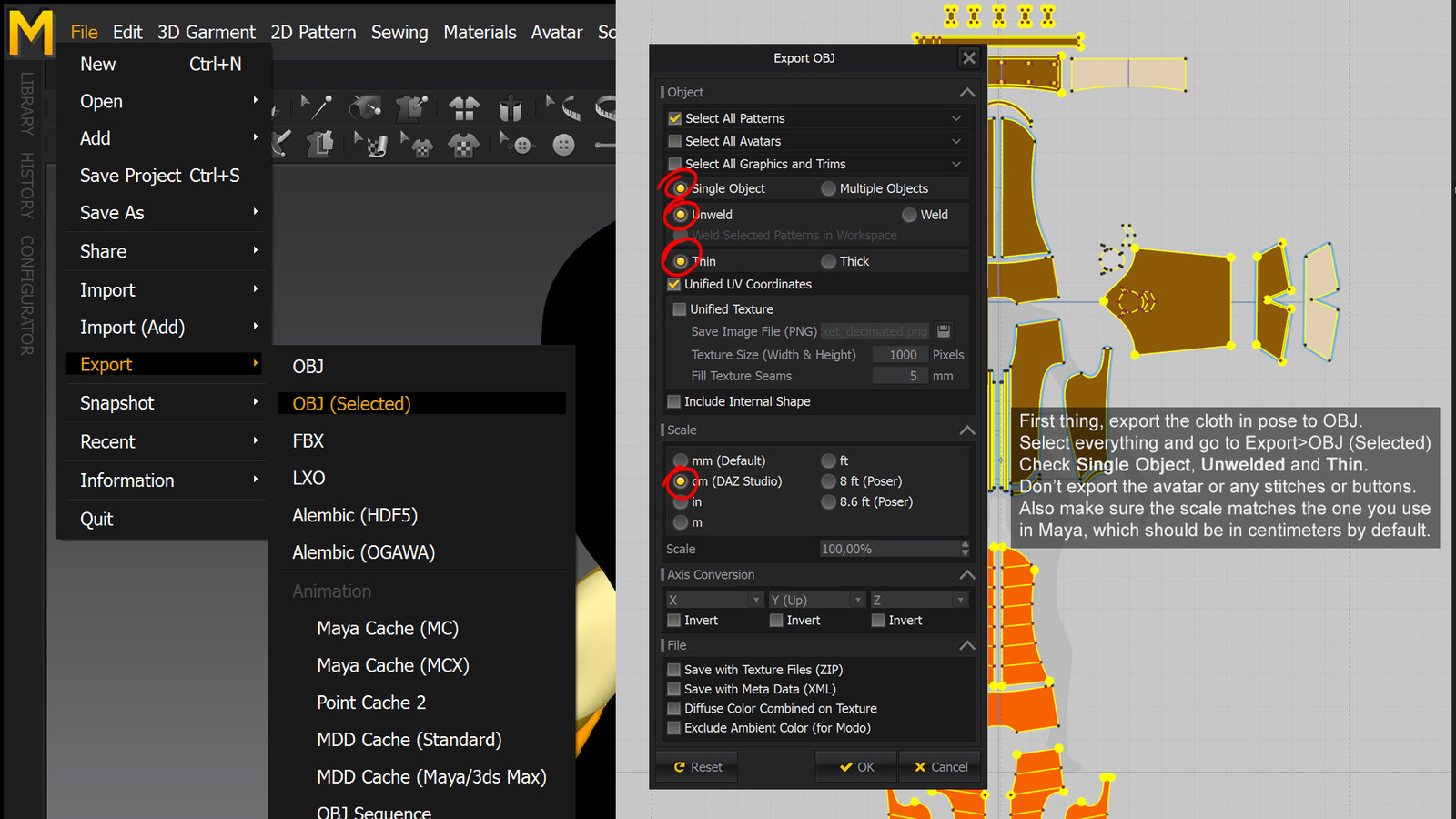Select the Pin on garment tool icon

coord(411,108)
